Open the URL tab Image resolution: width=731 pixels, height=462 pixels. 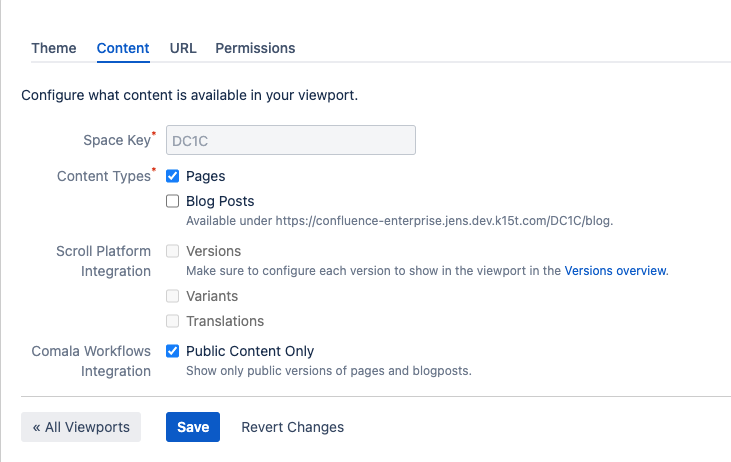[x=183, y=48]
